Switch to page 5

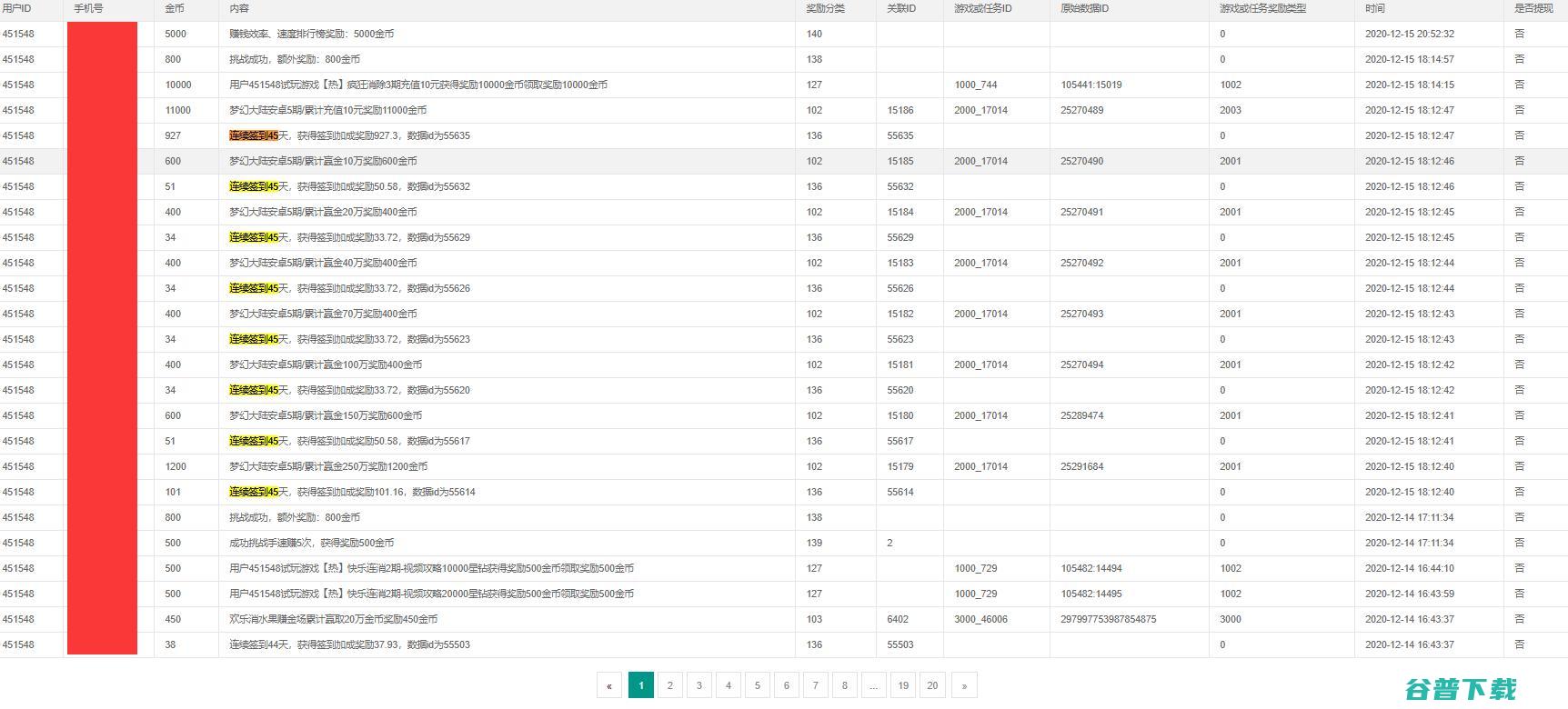(x=758, y=685)
